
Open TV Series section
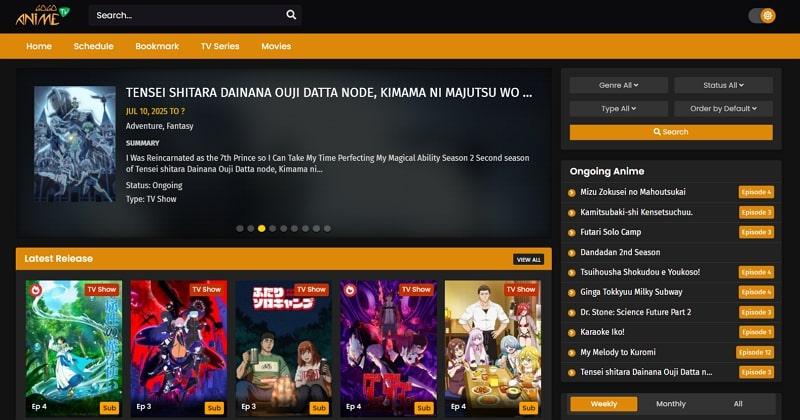pos(220,46)
